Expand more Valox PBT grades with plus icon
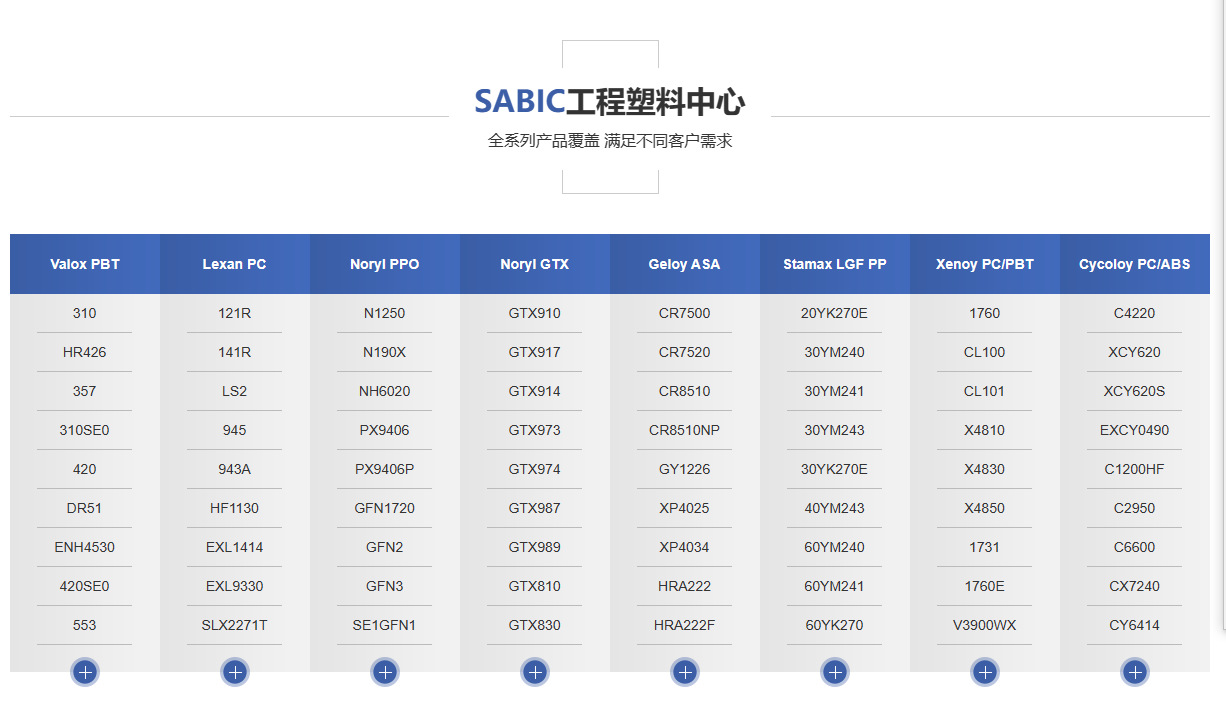Viewport: 1226px width, 724px height. click(x=85, y=672)
